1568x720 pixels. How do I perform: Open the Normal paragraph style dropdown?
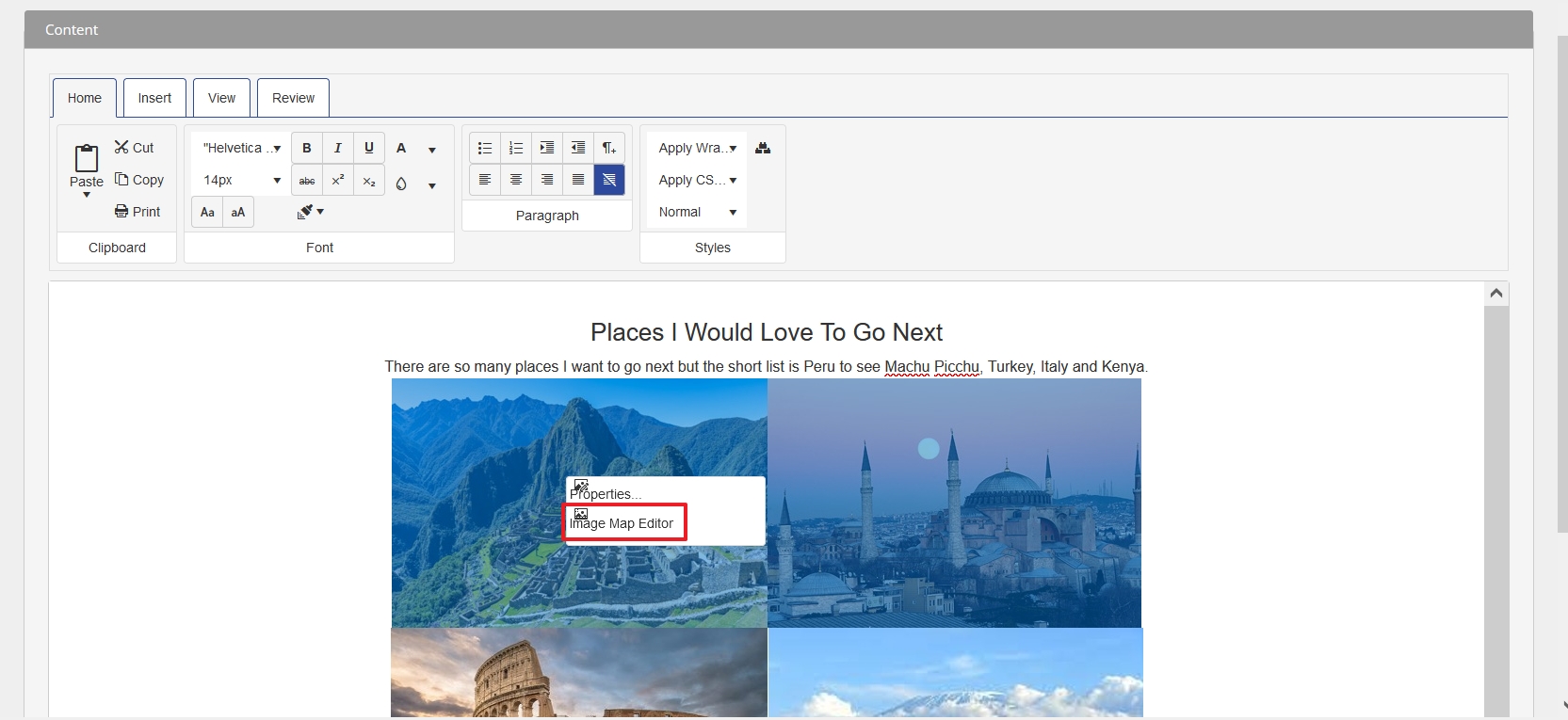[x=697, y=212]
